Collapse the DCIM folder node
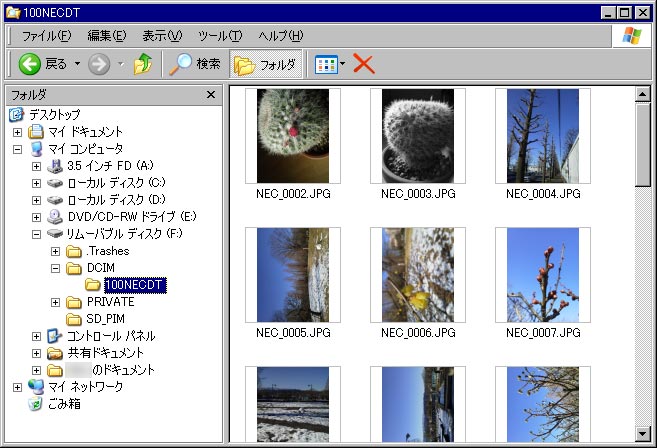The width and height of the screenshot is (657, 448). pyautogui.click(x=55, y=268)
